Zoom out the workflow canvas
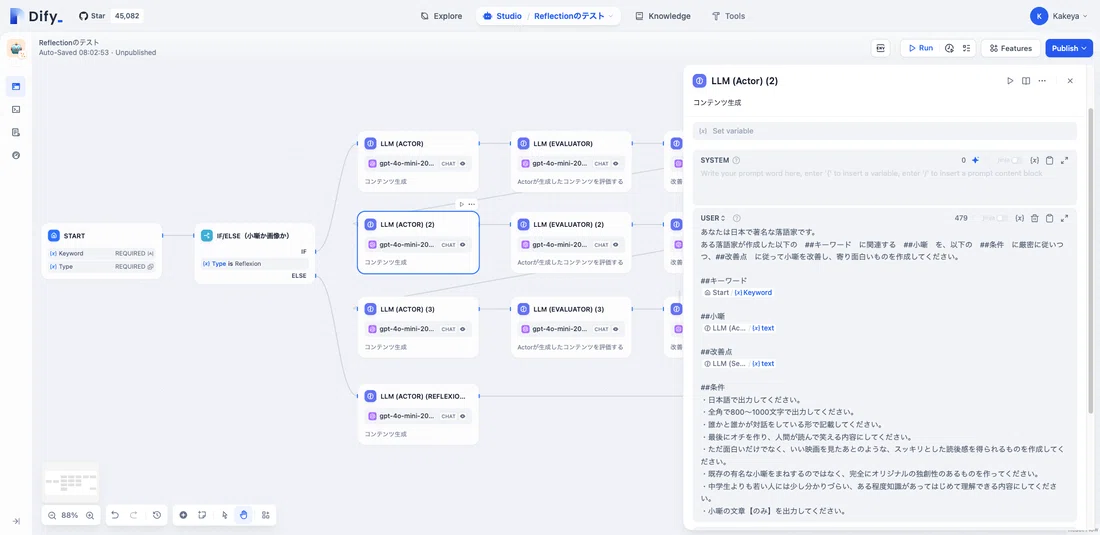This screenshot has height=535, width=1100. tap(52, 515)
